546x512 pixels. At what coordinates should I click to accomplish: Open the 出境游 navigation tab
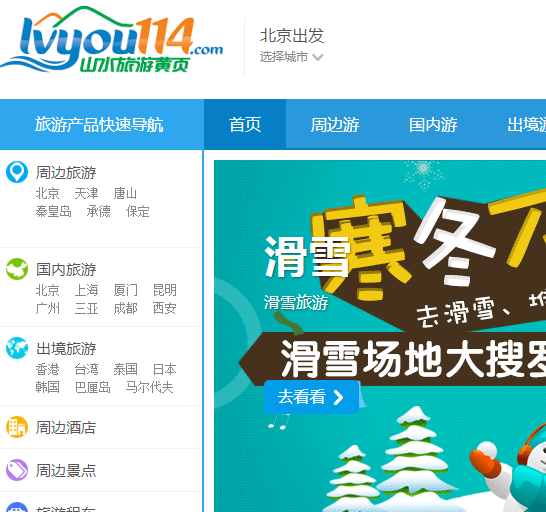coord(526,124)
